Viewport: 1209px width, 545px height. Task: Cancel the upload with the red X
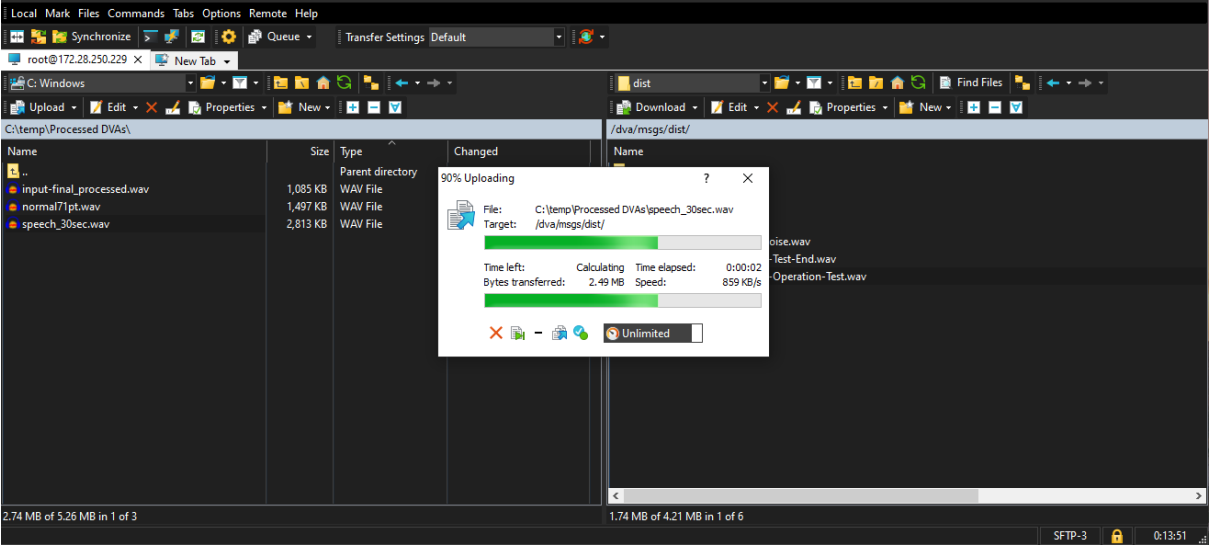495,333
